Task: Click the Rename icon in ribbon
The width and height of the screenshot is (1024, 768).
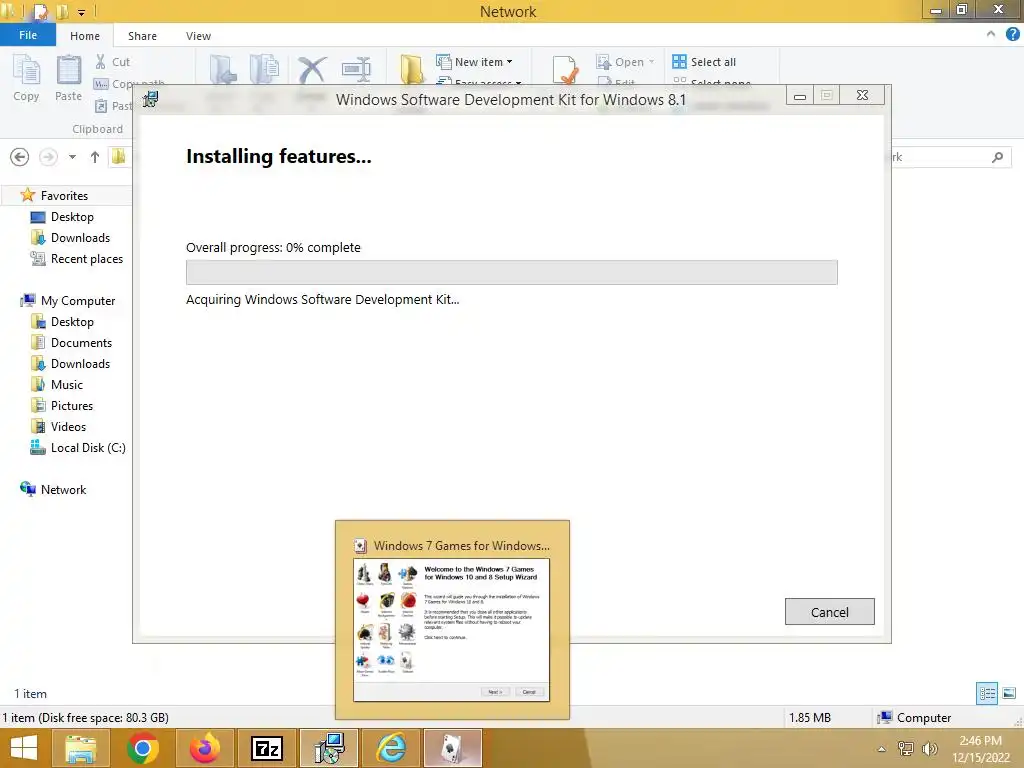Action: pyautogui.click(x=356, y=70)
